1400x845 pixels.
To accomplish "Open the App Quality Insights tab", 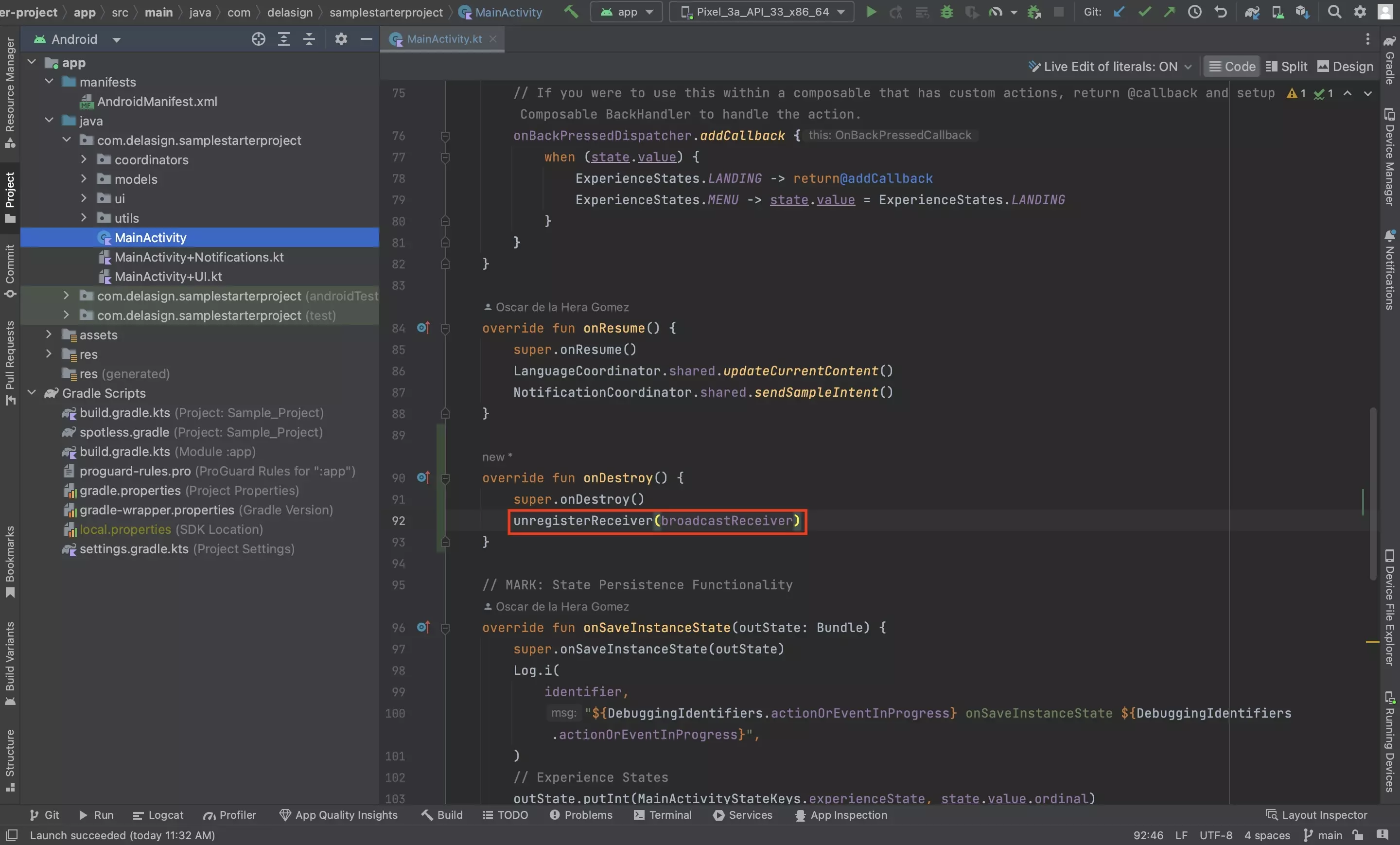I will [x=338, y=815].
